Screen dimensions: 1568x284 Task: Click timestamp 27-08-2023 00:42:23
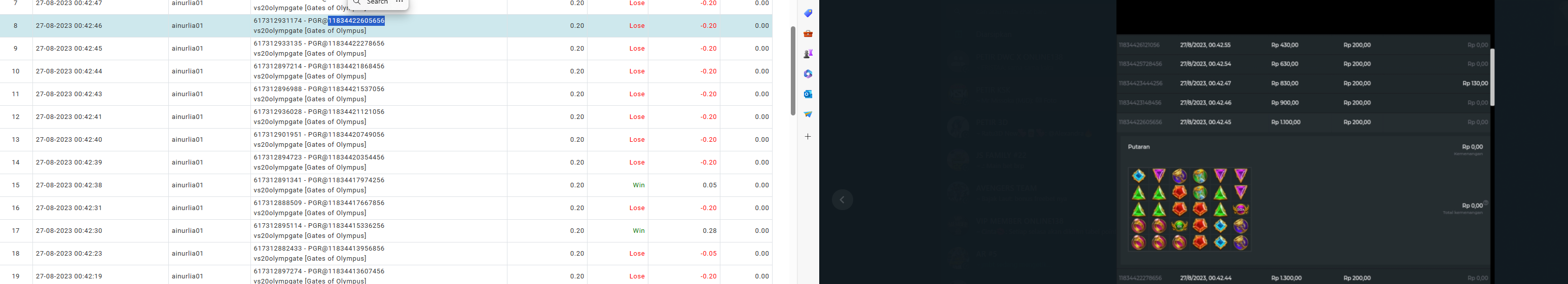tap(69, 254)
